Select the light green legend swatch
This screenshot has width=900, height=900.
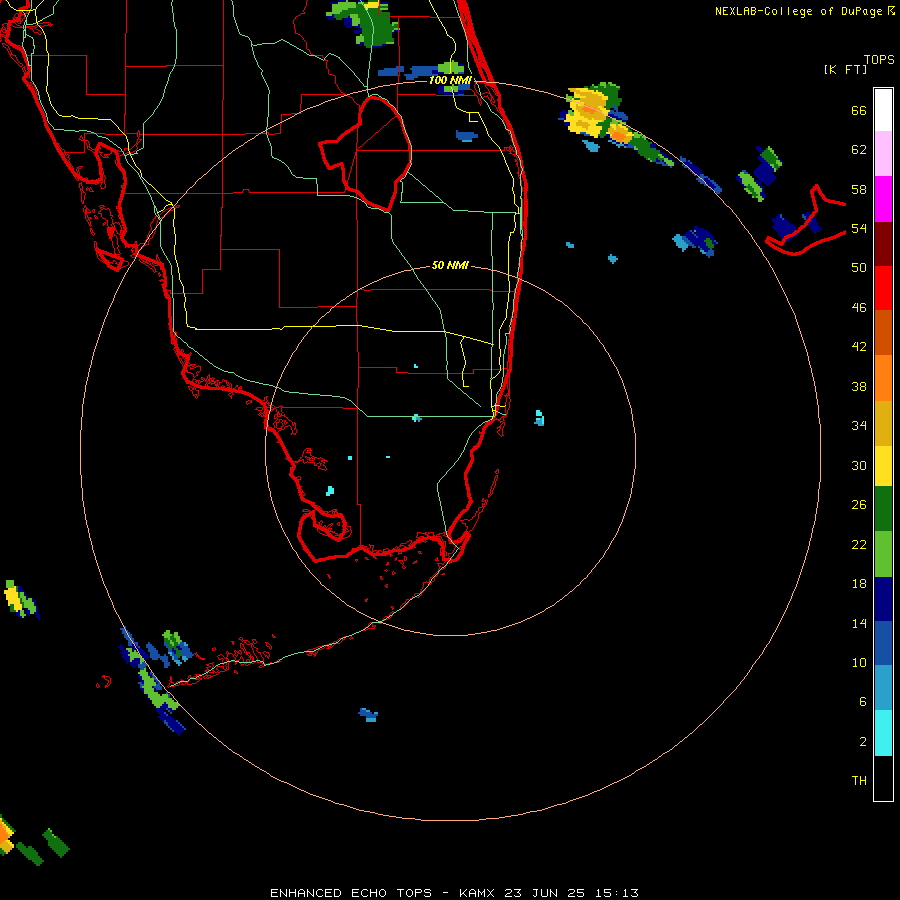883,554
